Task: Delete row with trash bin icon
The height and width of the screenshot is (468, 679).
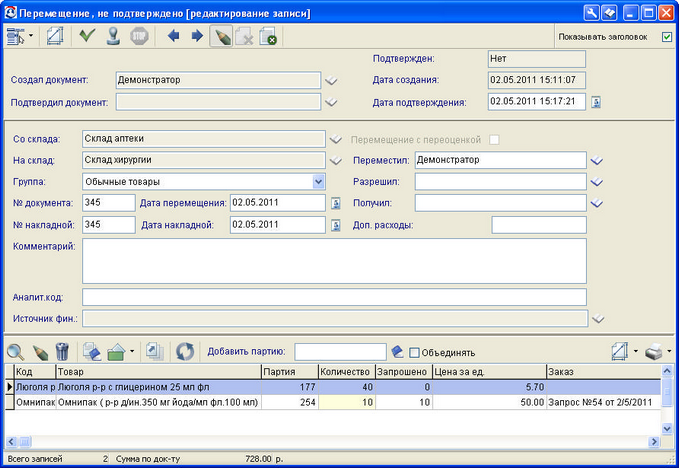Action: click(x=62, y=352)
